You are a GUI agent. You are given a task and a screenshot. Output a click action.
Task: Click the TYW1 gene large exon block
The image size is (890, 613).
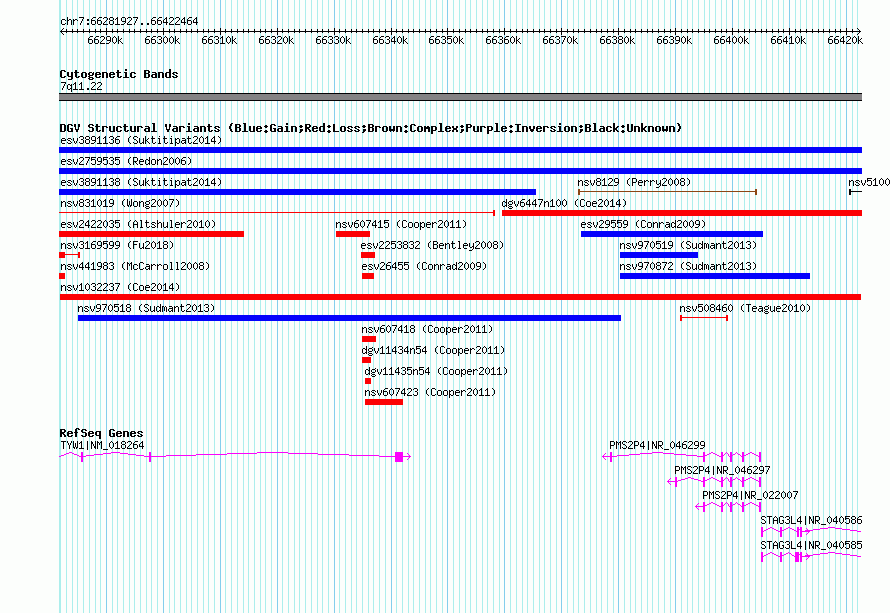point(399,457)
